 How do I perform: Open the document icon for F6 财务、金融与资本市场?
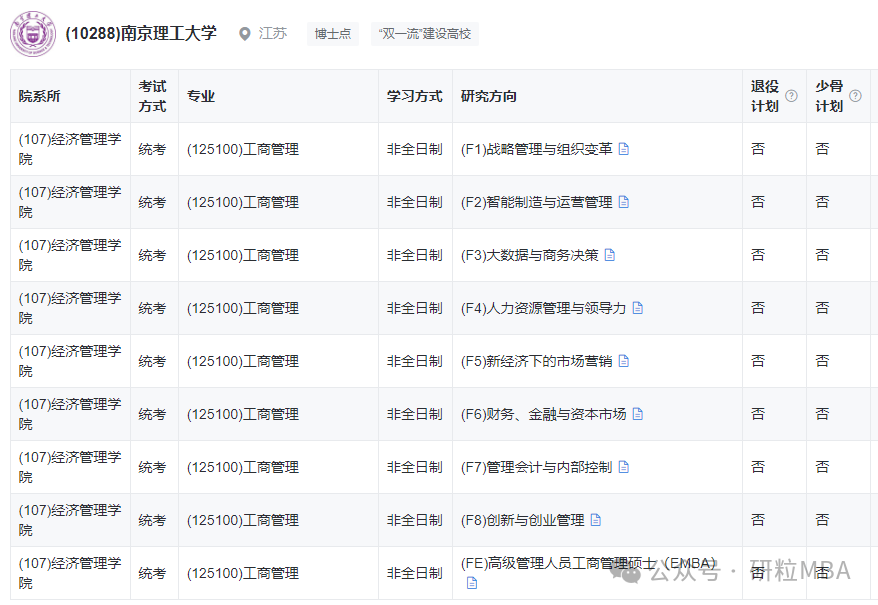(x=637, y=414)
